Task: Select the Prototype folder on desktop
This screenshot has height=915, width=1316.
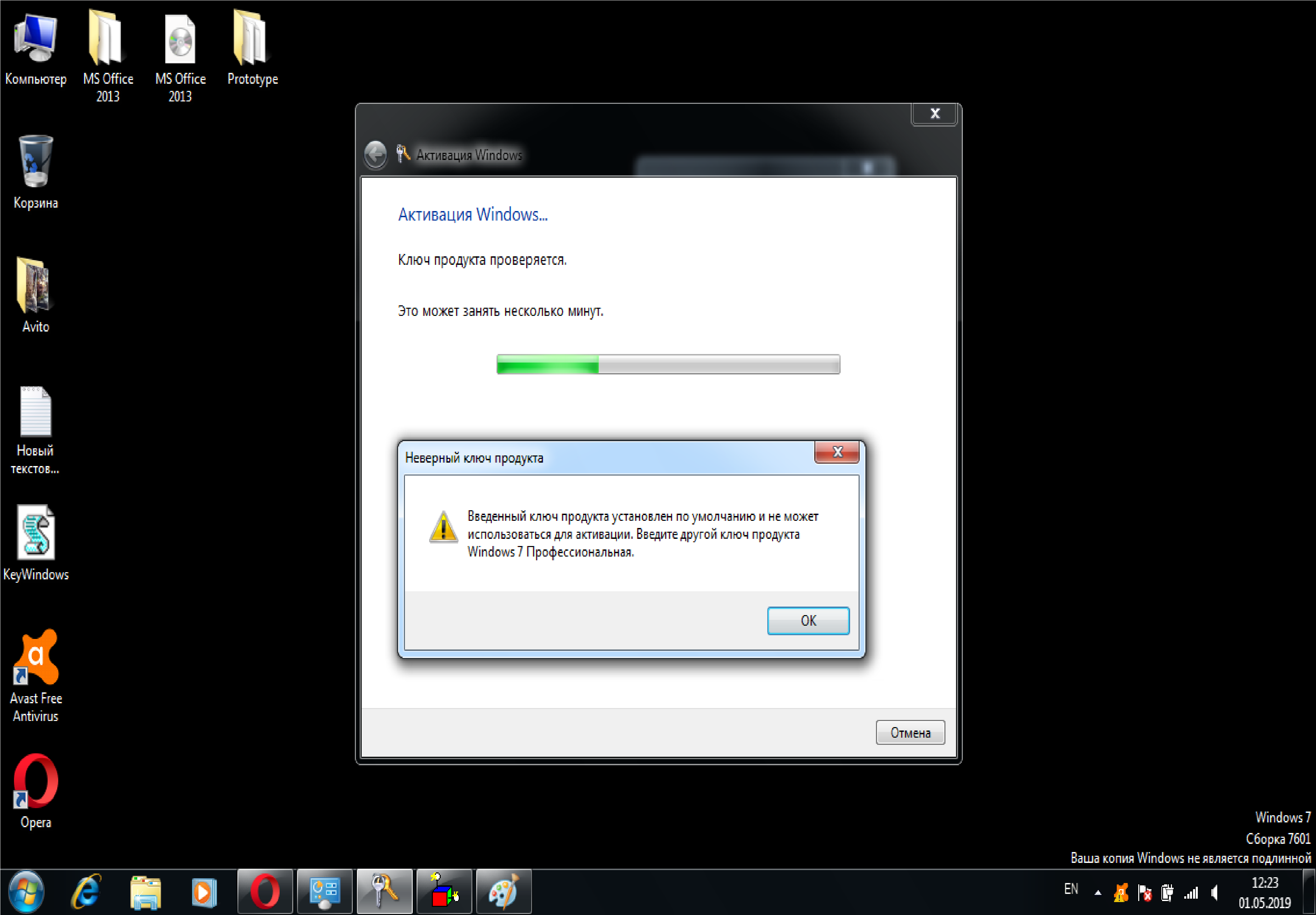Action: tap(252, 48)
